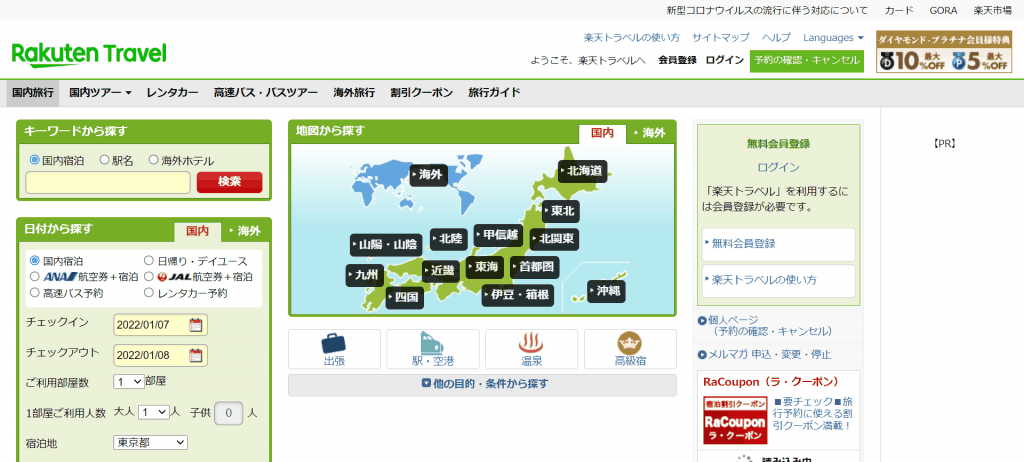This screenshot has height=462, width=1024.
Task: Open 海外旅行 in the navigation bar
Action: pyautogui.click(x=354, y=93)
